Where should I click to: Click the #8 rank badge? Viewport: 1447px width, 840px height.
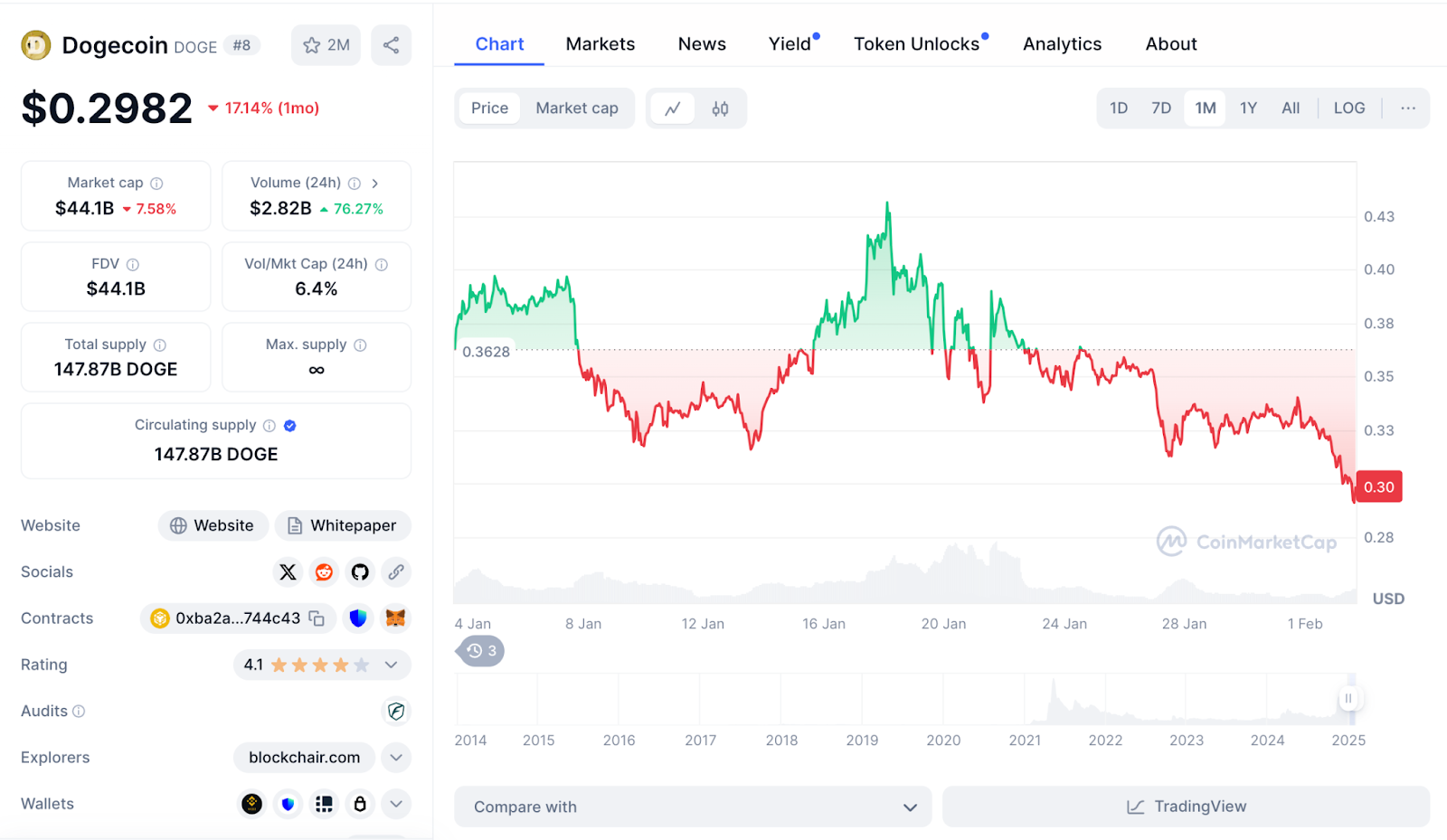click(241, 45)
